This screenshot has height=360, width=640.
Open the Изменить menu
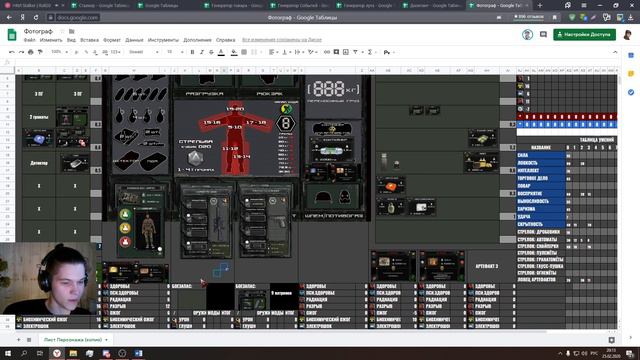pyautogui.click(x=51, y=40)
